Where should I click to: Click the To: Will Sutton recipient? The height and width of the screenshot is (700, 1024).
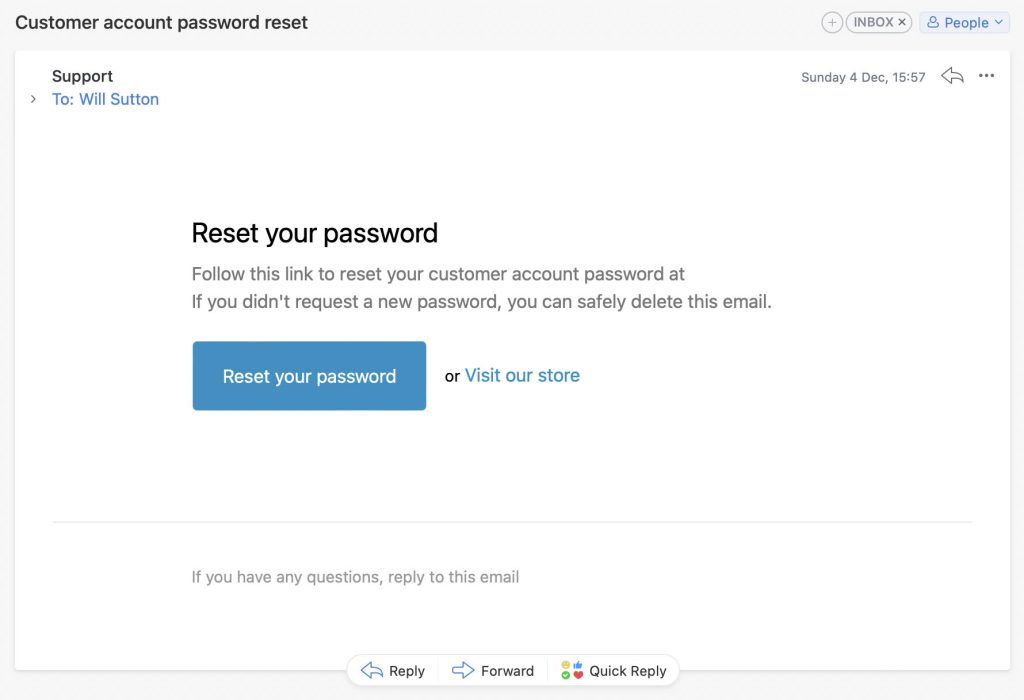pos(105,99)
